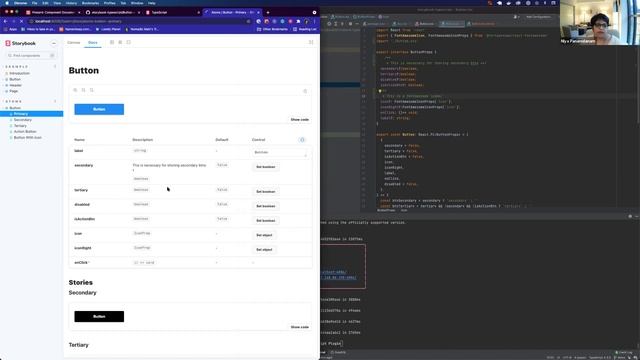
Task: Collapse the EXAMPLE section header
Action: [x=17, y=67]
